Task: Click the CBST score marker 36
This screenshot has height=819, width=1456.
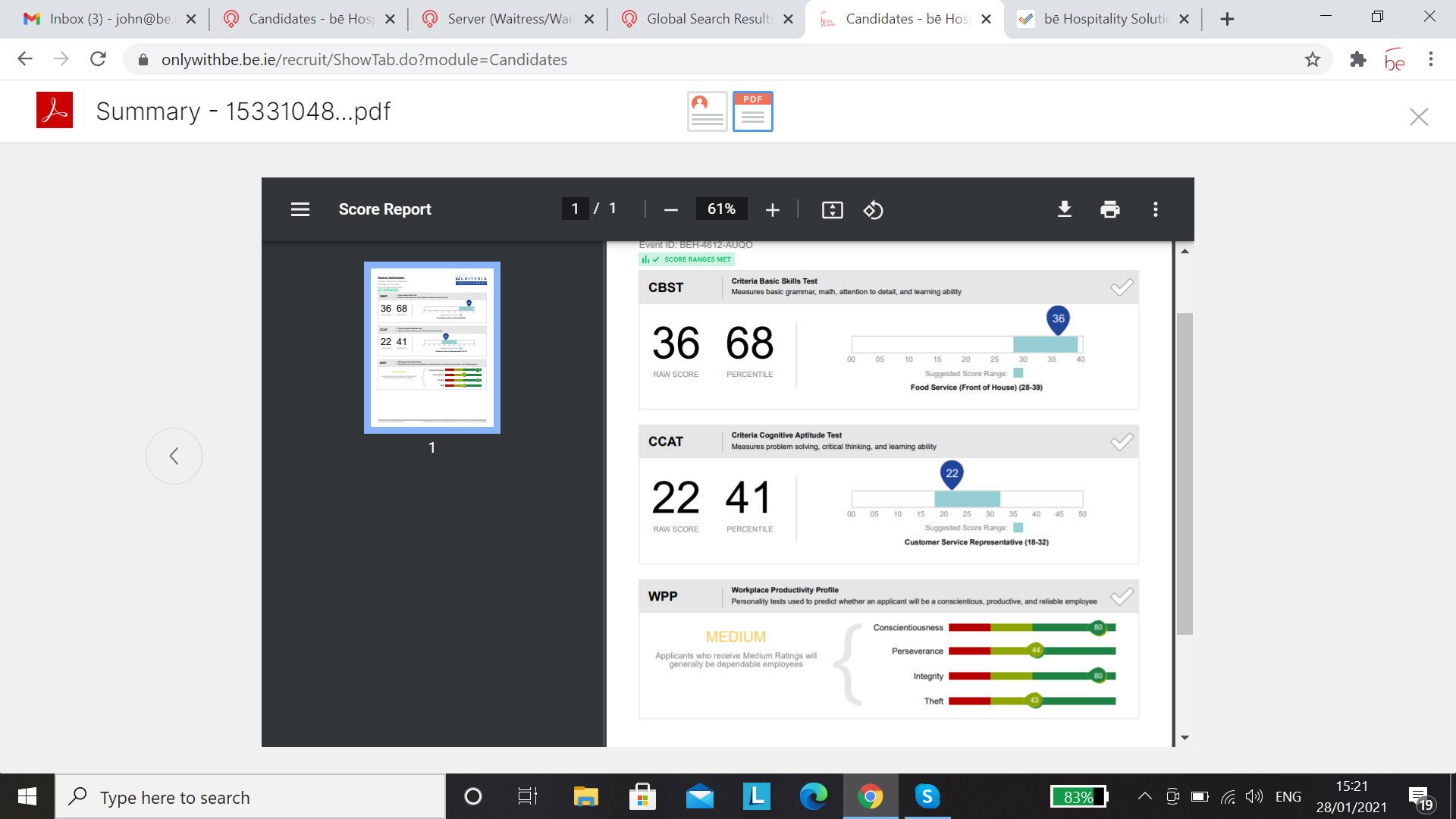Action: click(x=1058, y=319)
